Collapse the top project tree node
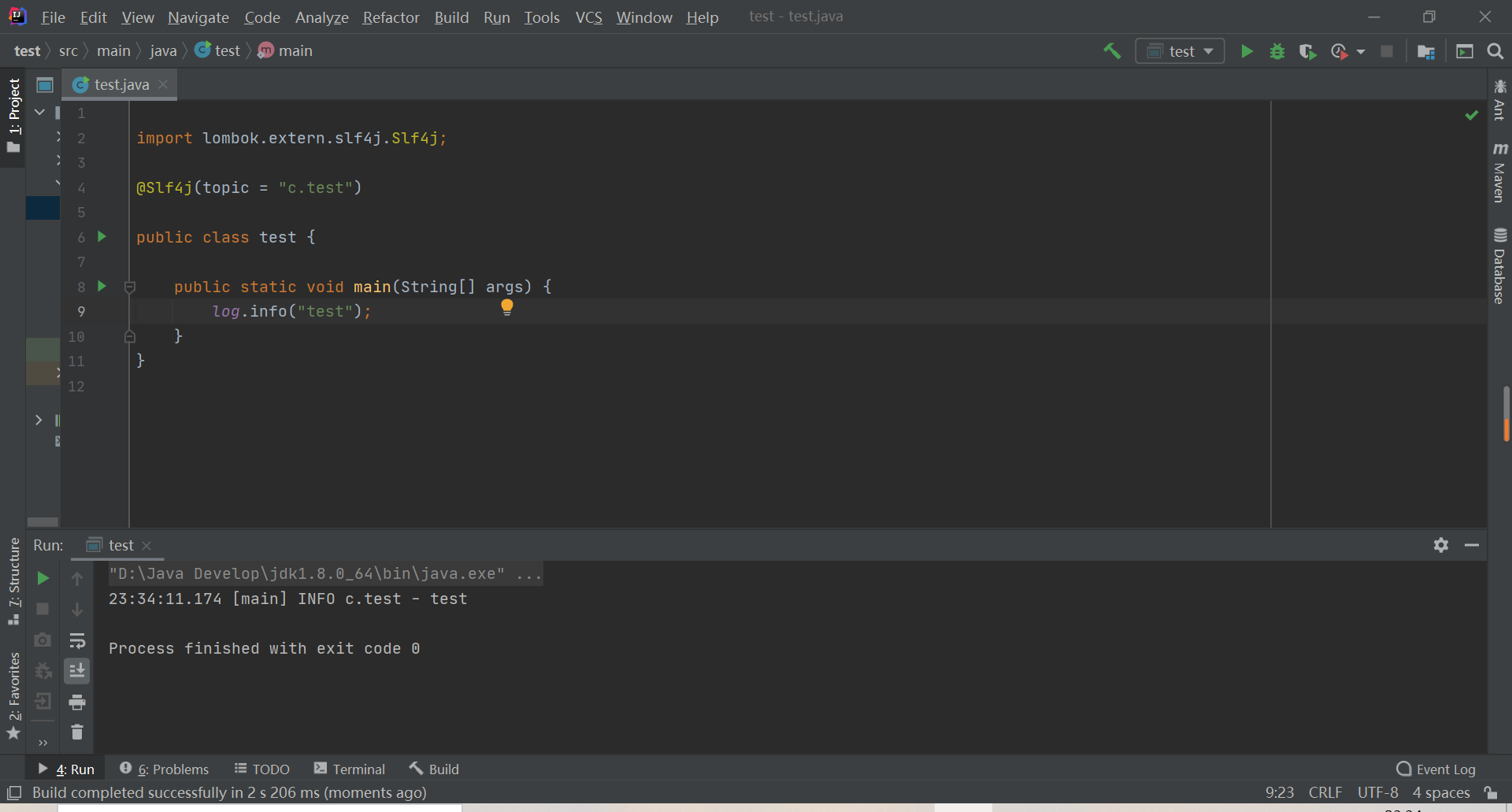Screen dimensions: 1512x812 pos(39,113)
